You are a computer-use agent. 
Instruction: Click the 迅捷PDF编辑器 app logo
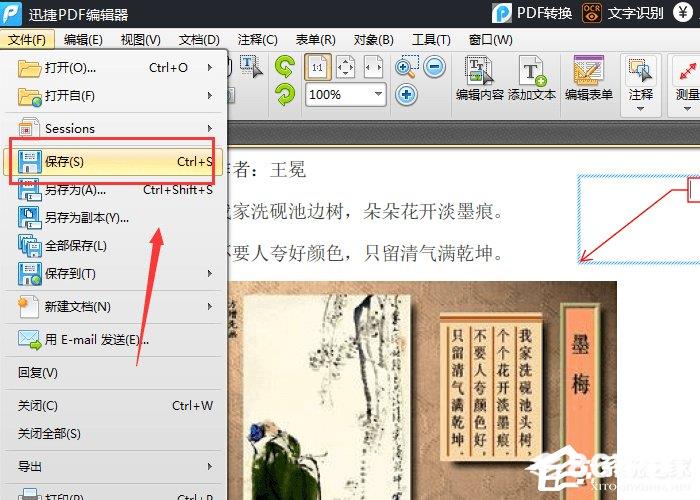[x=11, y=14]
